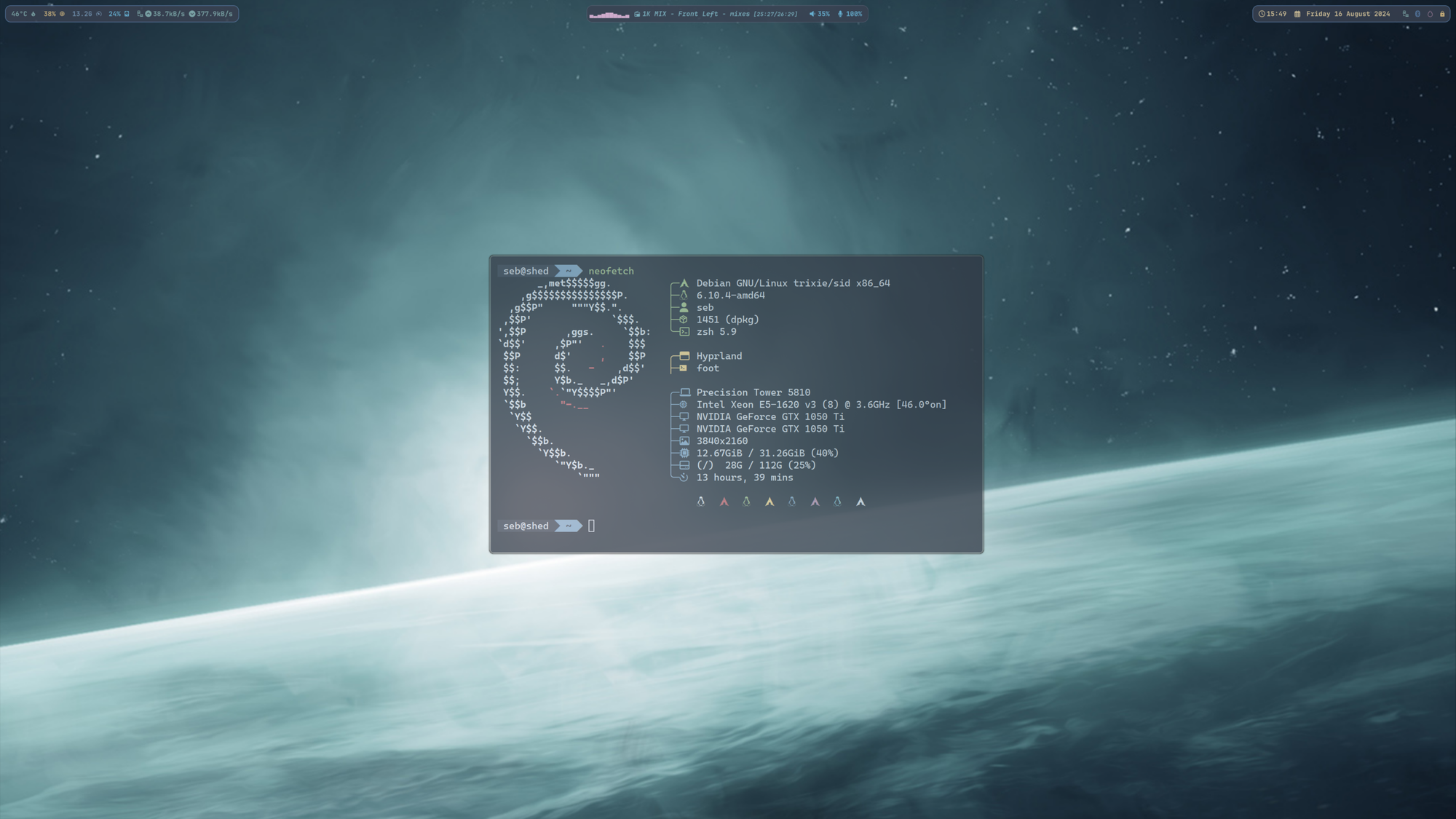Toggle the microphone at 100%
Image resolution: width=1456 pixels, height=819 pixels.
click(850, 14)
